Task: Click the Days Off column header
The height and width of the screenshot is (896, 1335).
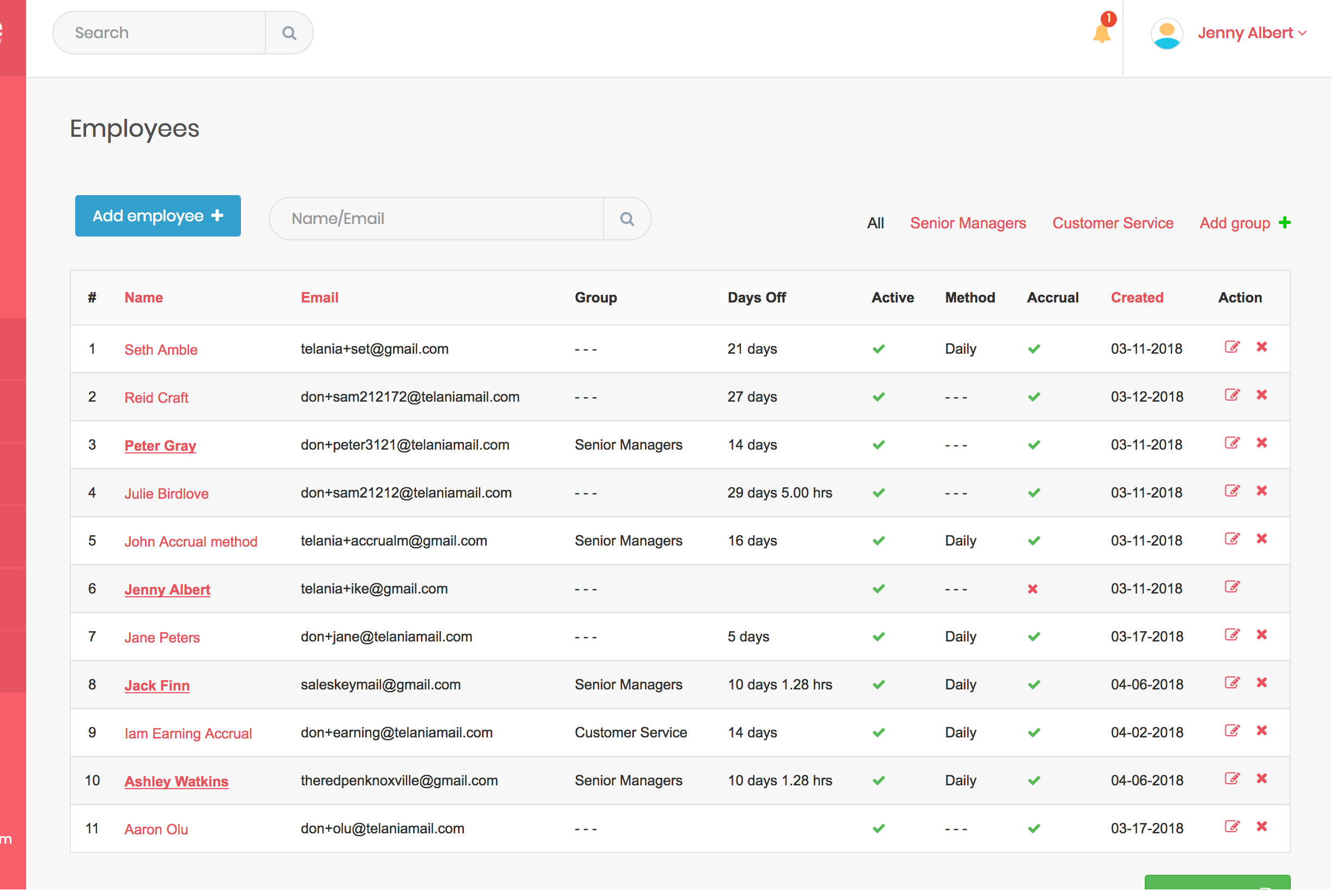Action: tap(758, 298)
